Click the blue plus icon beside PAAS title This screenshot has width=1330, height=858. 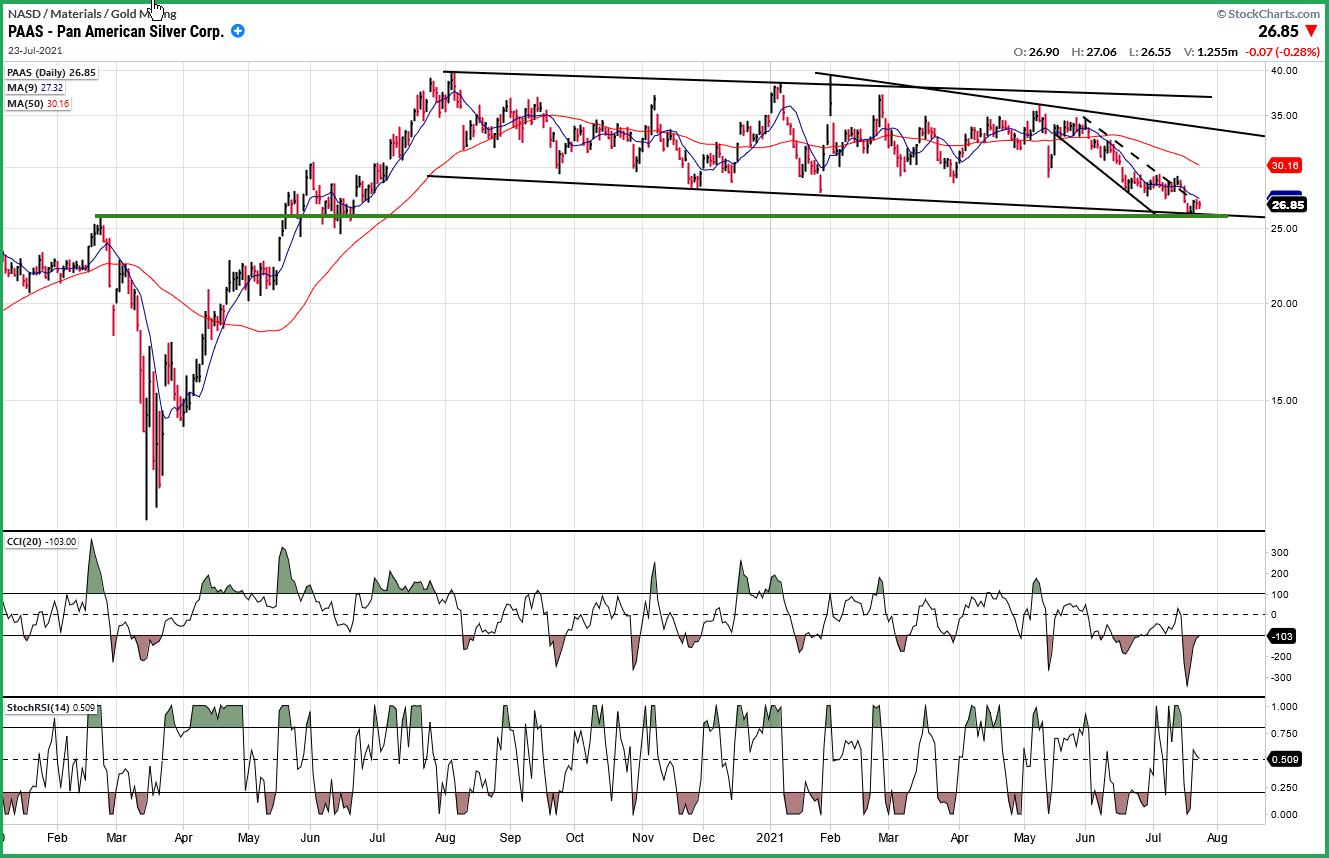tap(238, 31)
